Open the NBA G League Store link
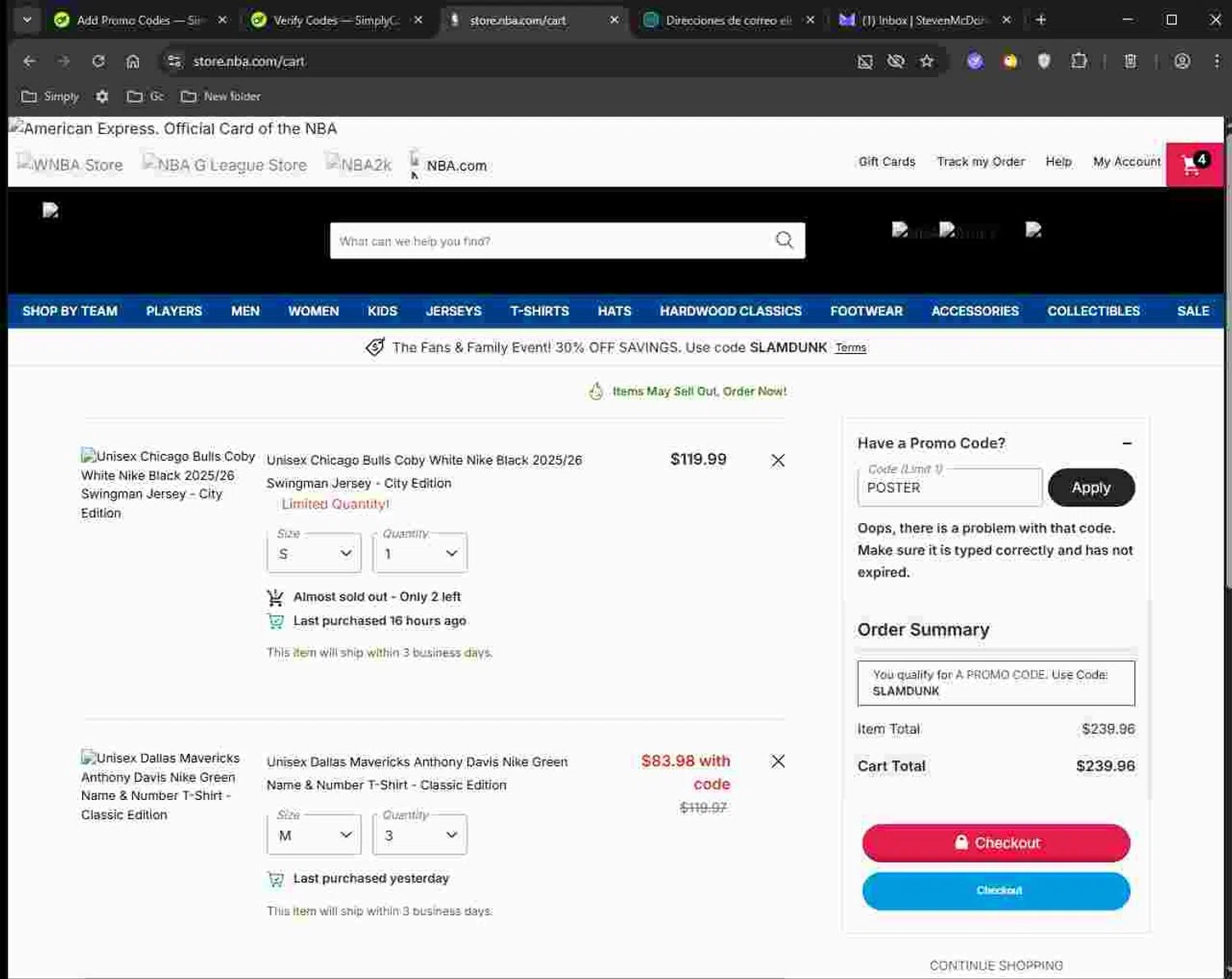1232x979 pixels. [224, 164]
